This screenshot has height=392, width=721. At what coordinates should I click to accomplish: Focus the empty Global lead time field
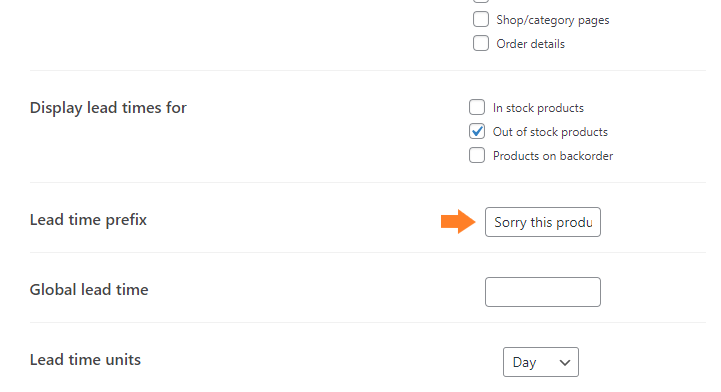543,292
